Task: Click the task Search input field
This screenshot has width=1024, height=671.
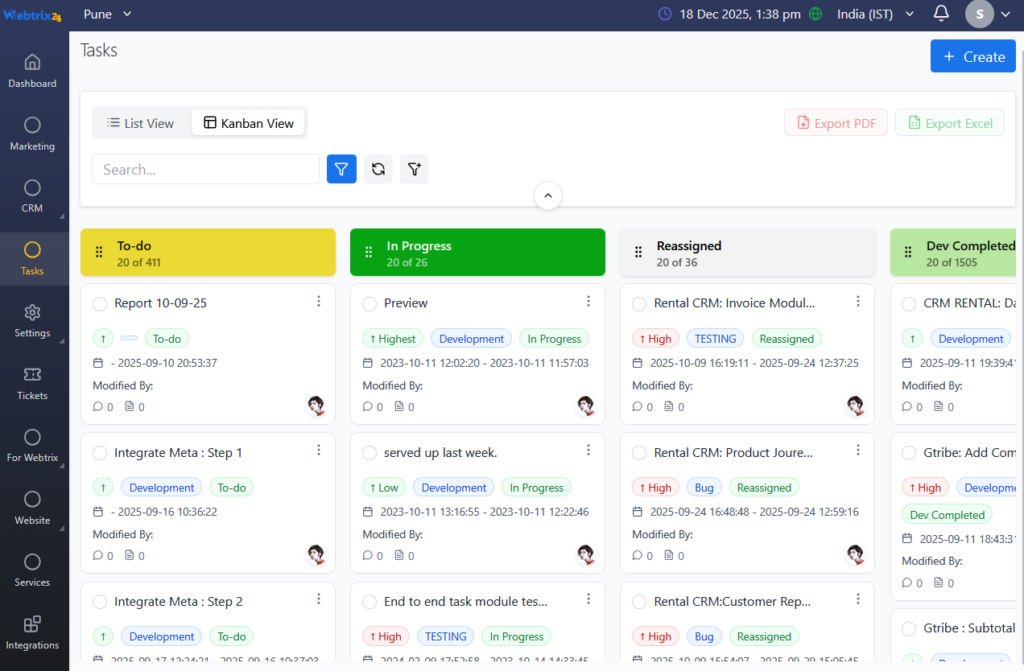Action: pyautogui.click(x=205, y=169)
